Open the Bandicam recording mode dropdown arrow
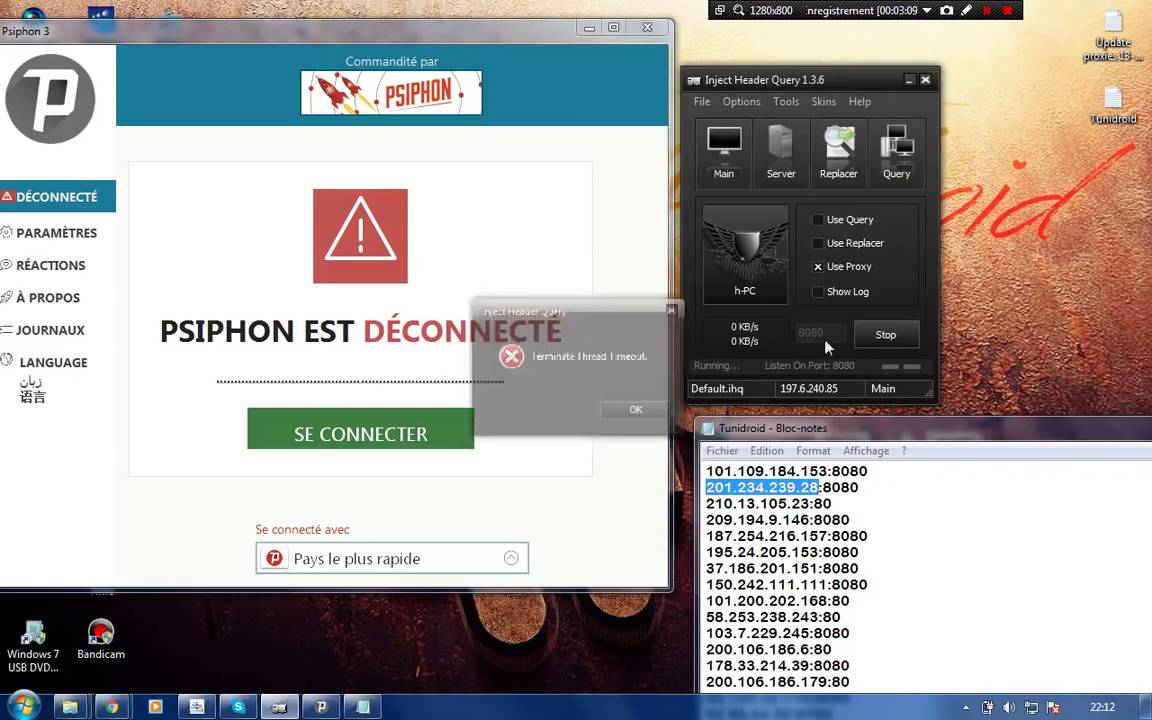Image resolution: width=1152 pixels, height=720 pixels. [x=926, y=10]
